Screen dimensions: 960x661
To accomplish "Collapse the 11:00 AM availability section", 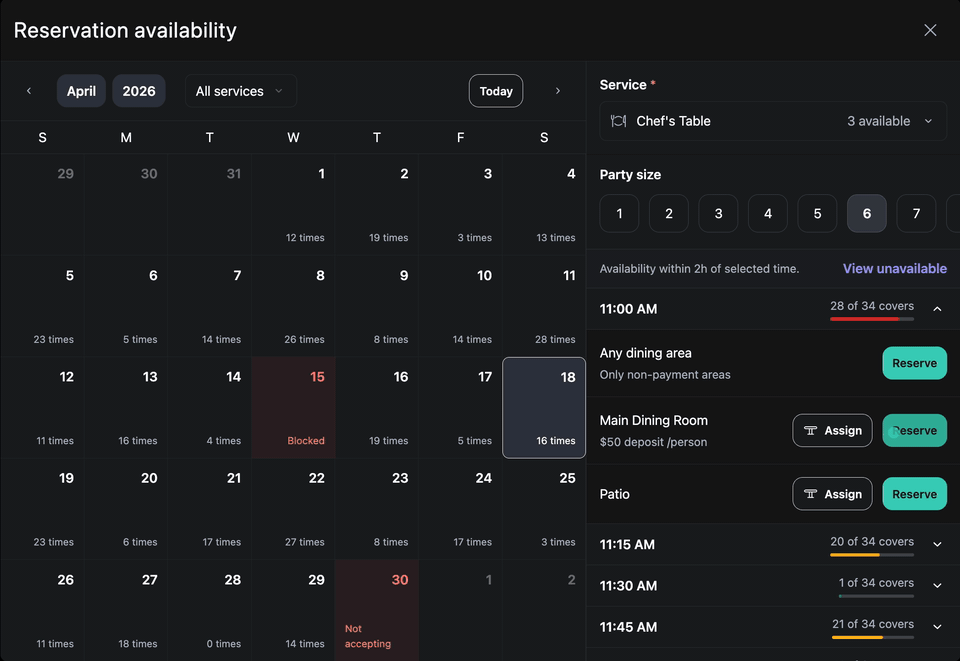I will pyautogui.click(x=937, y=309).
